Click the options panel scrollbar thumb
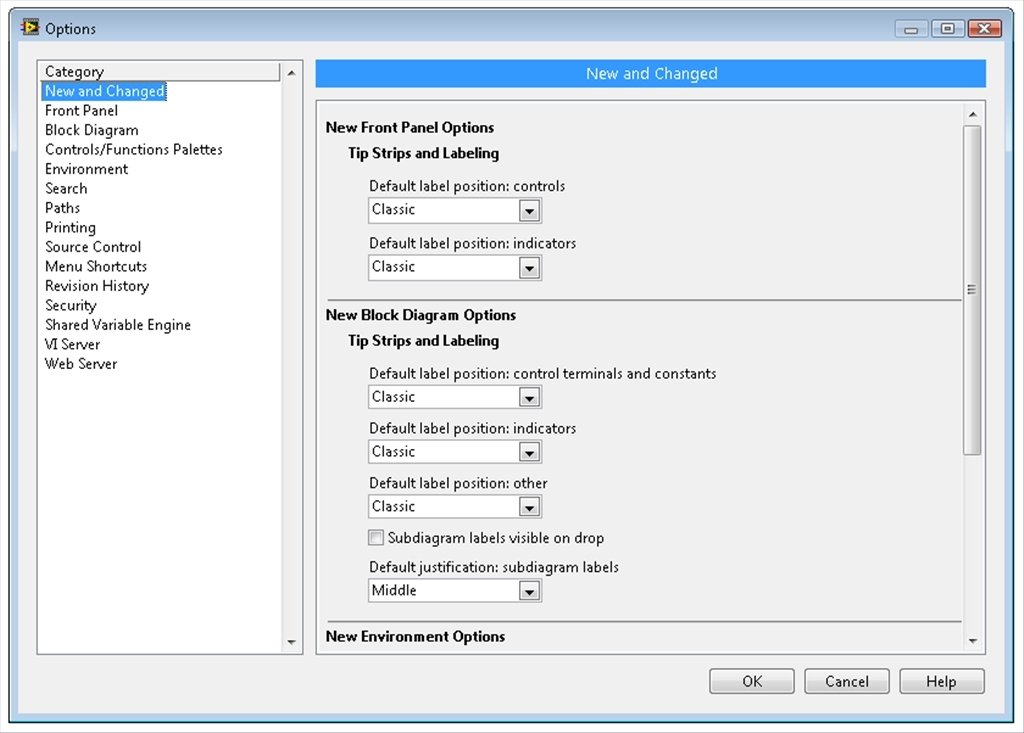Image resolution: width=1024 pixels, height=733 pixels. pyautogui.click(x=972, y=290)
